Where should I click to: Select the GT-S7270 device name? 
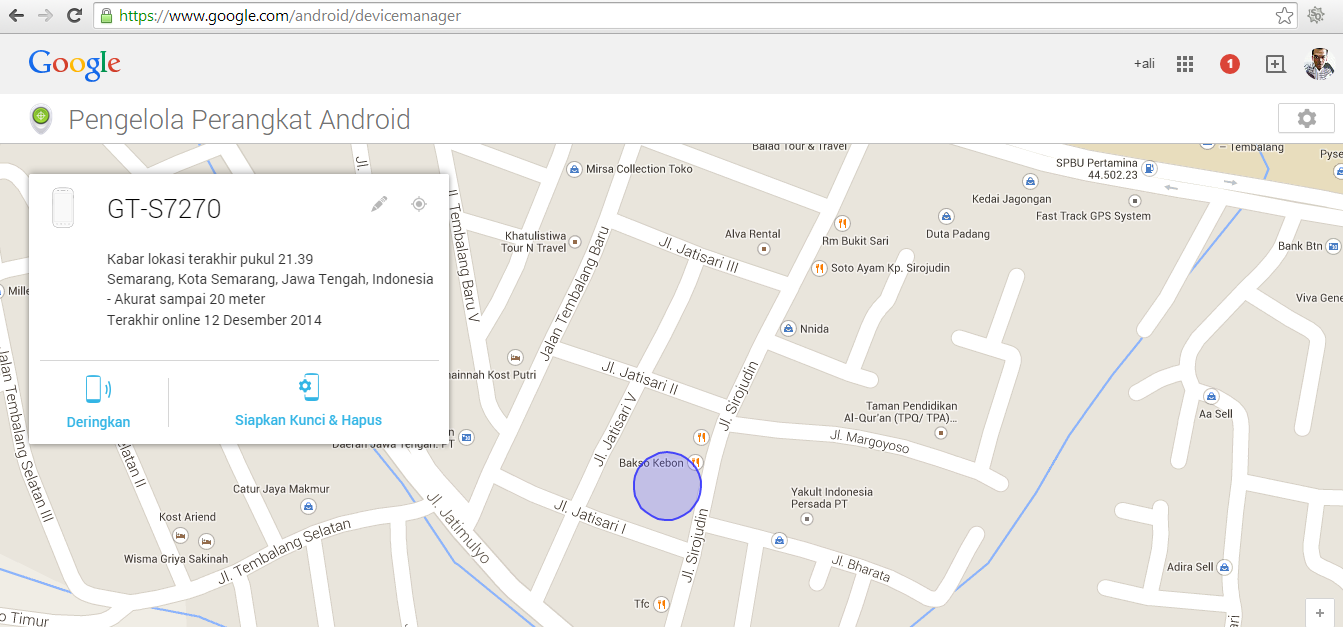(x=164, y=209)
